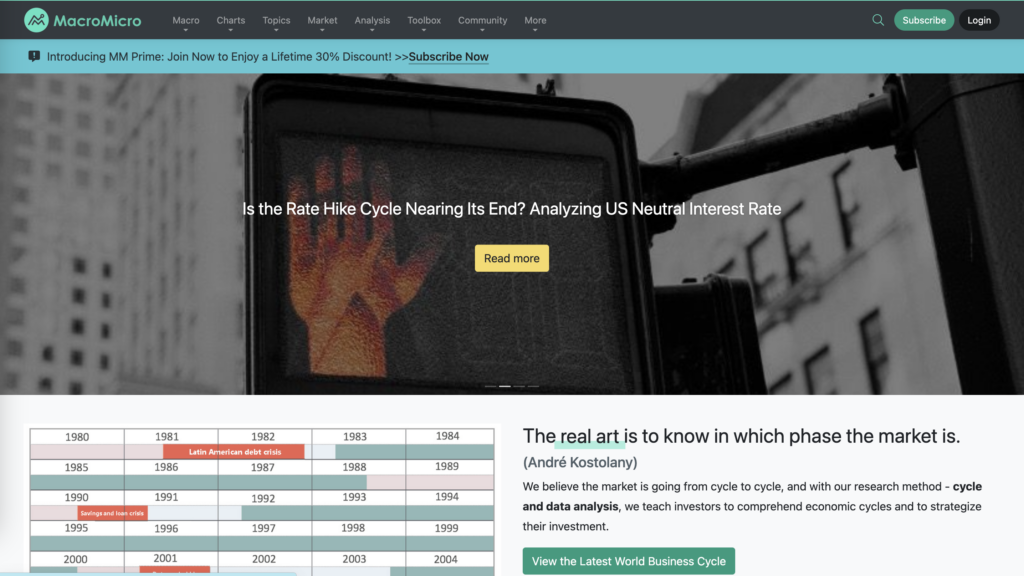The width and height of the screenshot is (1024, 576).
Task: Click the Subscribe Now link
Action: [448, 57]
